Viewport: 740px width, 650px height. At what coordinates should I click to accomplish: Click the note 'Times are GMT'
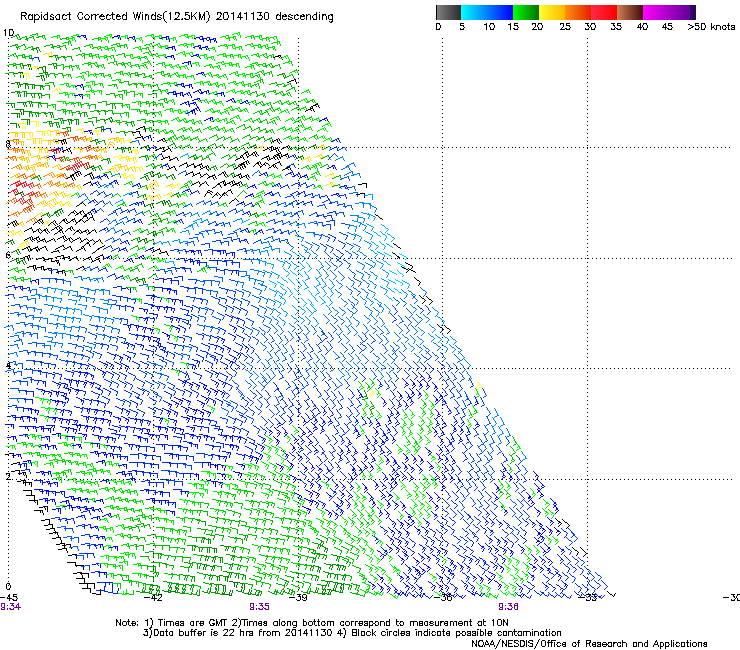pos(193,623)
